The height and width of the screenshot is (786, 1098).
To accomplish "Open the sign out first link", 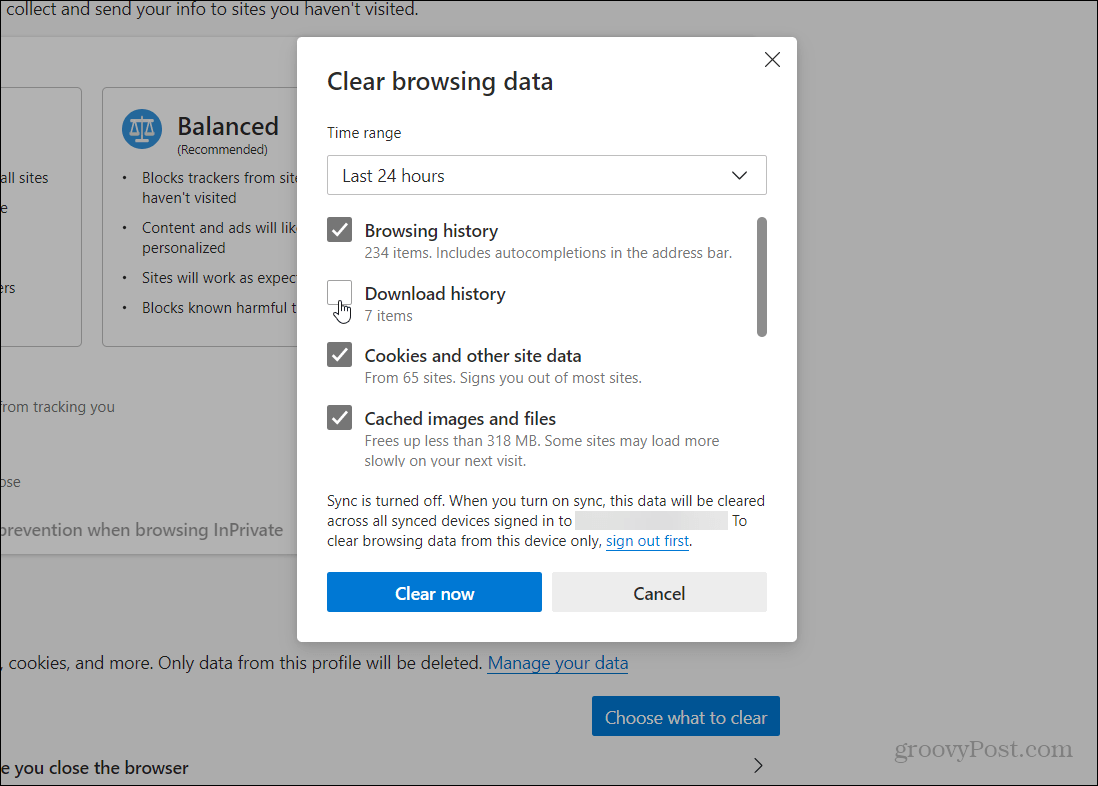I will click(647, 541).
